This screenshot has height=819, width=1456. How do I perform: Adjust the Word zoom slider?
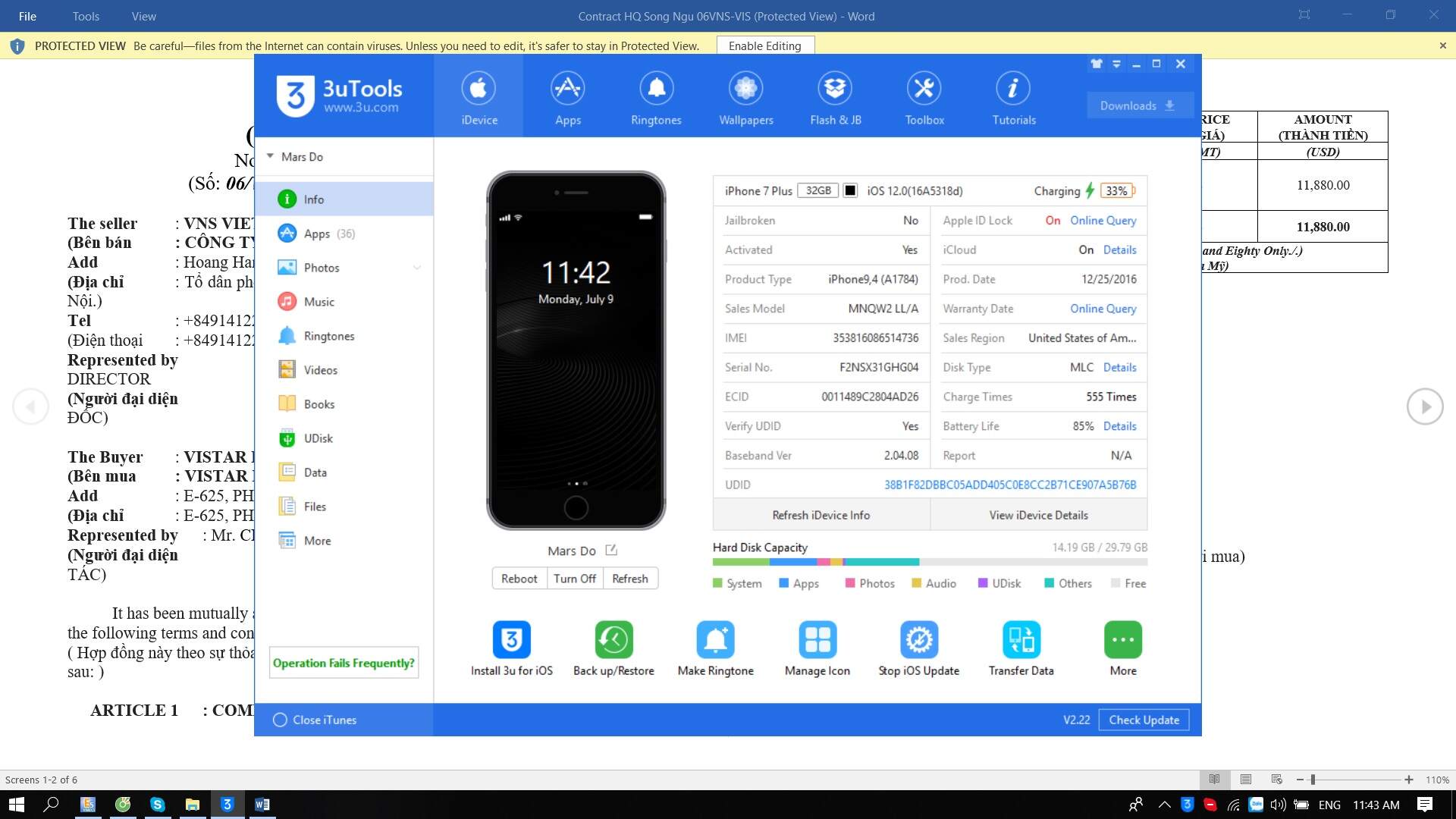click(x=1313, y=780)
